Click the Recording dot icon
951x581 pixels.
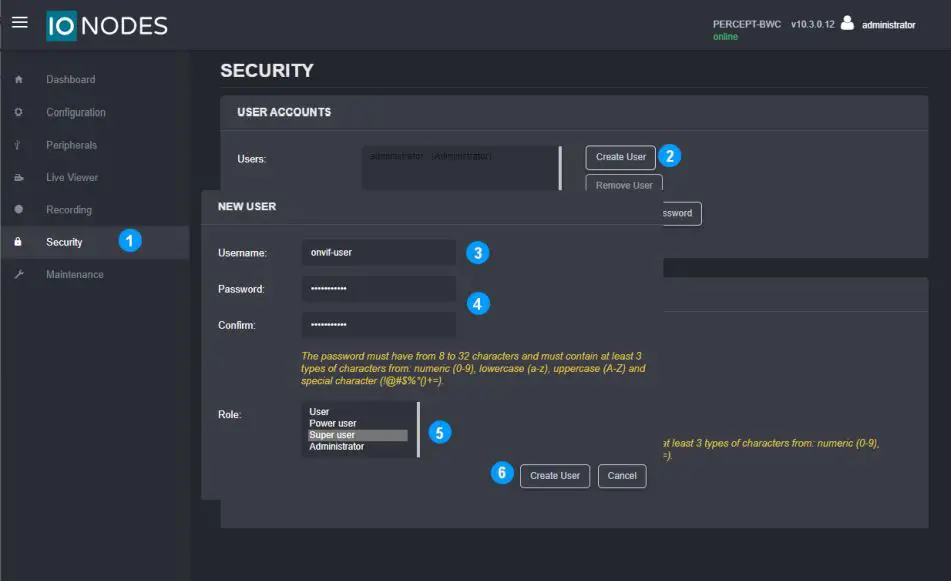18,209
